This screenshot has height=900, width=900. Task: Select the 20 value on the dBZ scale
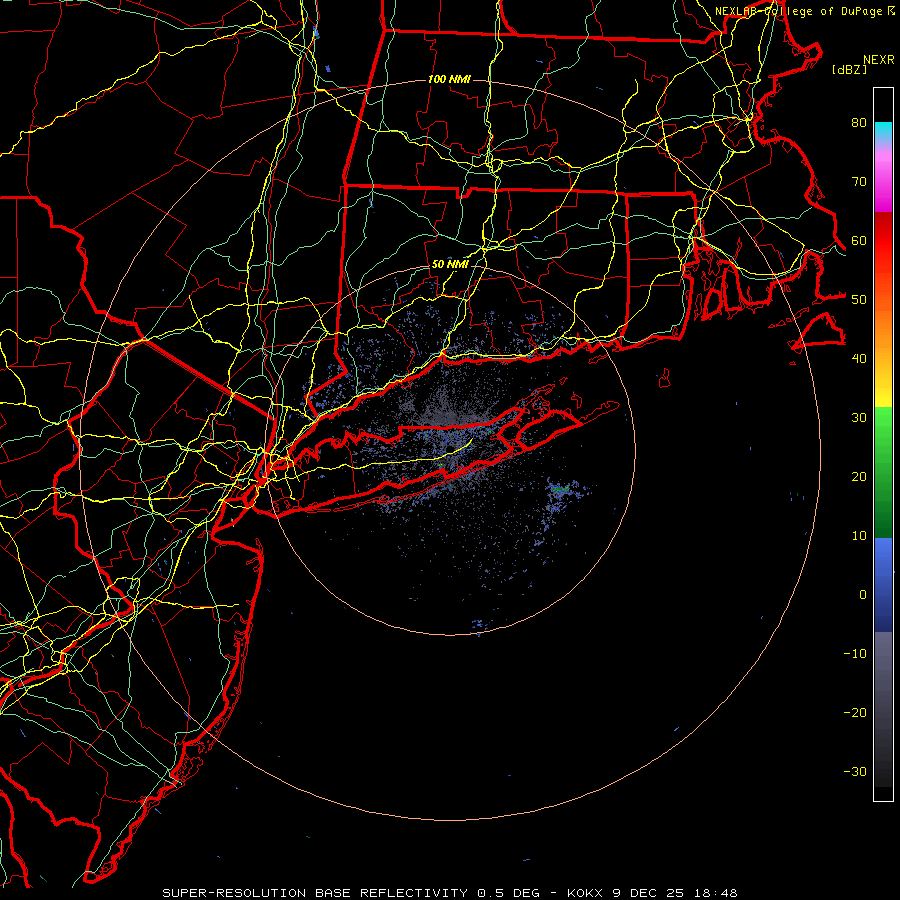click(x=859, y=476)
